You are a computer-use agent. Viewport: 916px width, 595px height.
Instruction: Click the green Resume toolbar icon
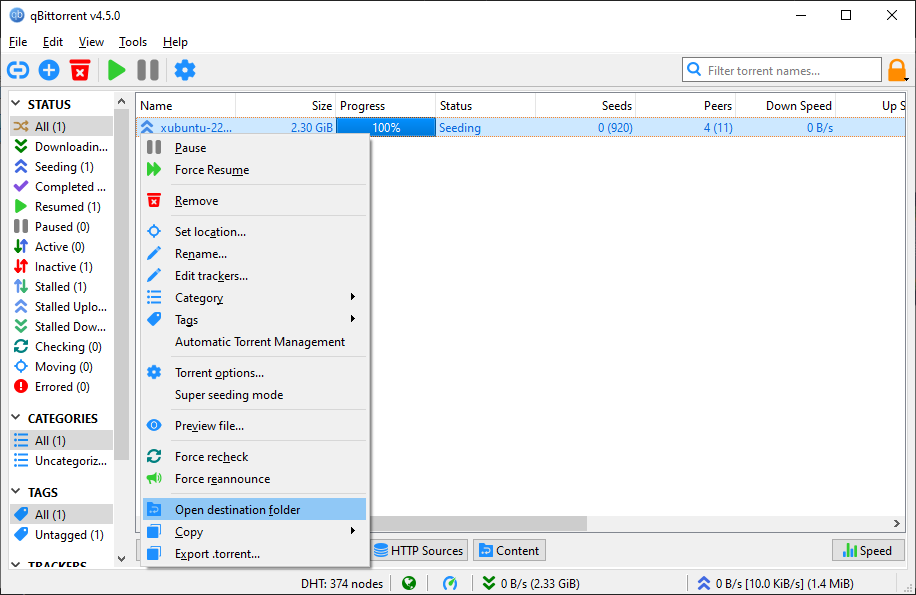[117, 70]
